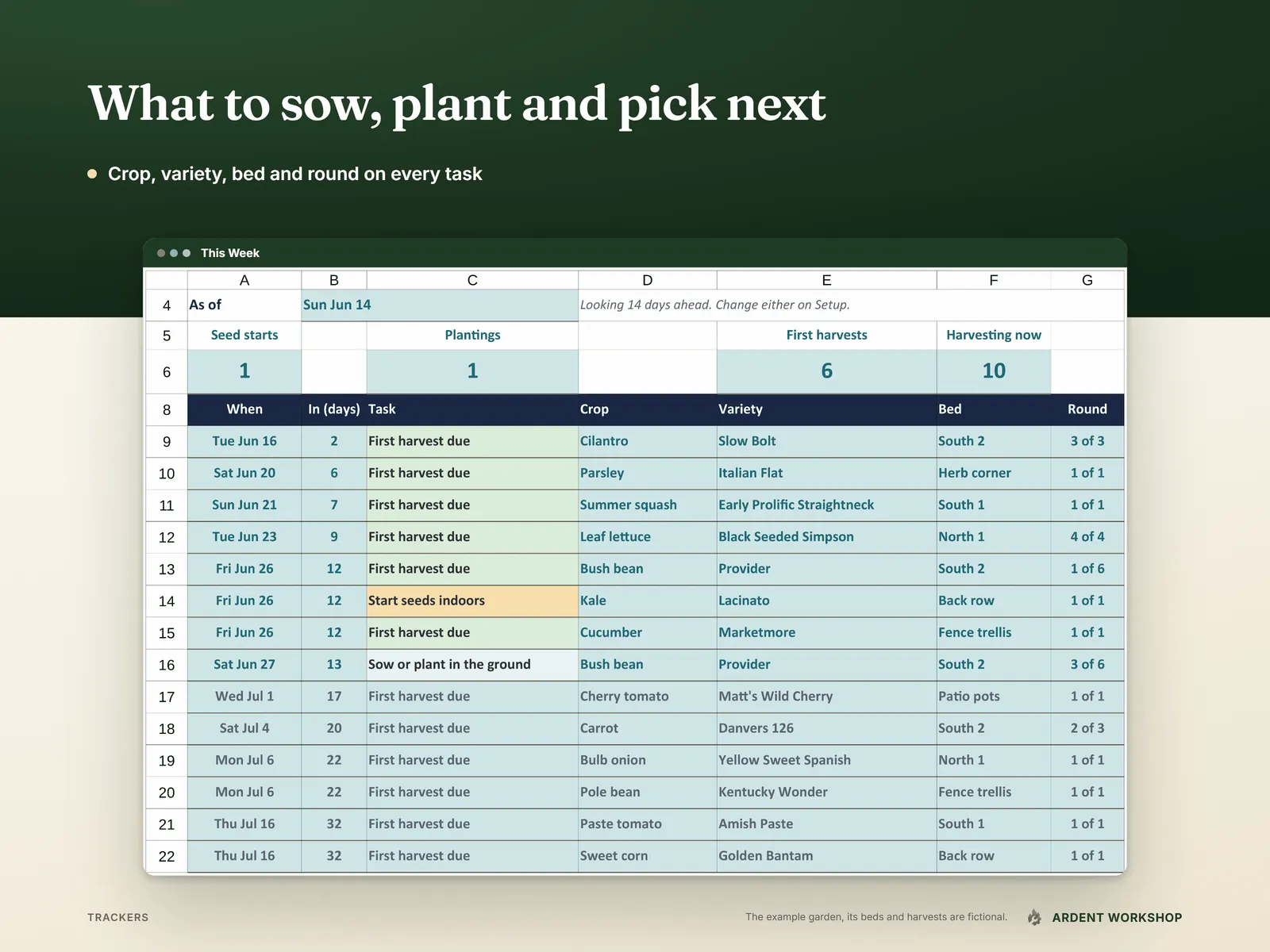
Task: Click row header number 22
Action: tap(167, 857)
